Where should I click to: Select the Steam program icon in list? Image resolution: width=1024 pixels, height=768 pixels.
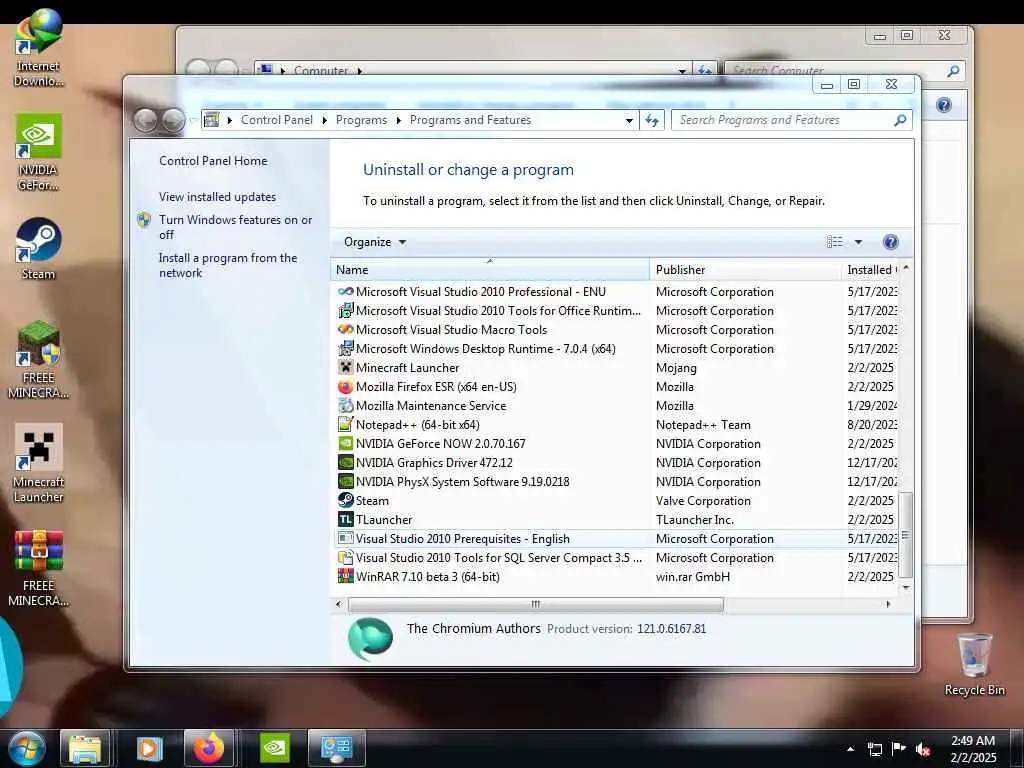345,501
